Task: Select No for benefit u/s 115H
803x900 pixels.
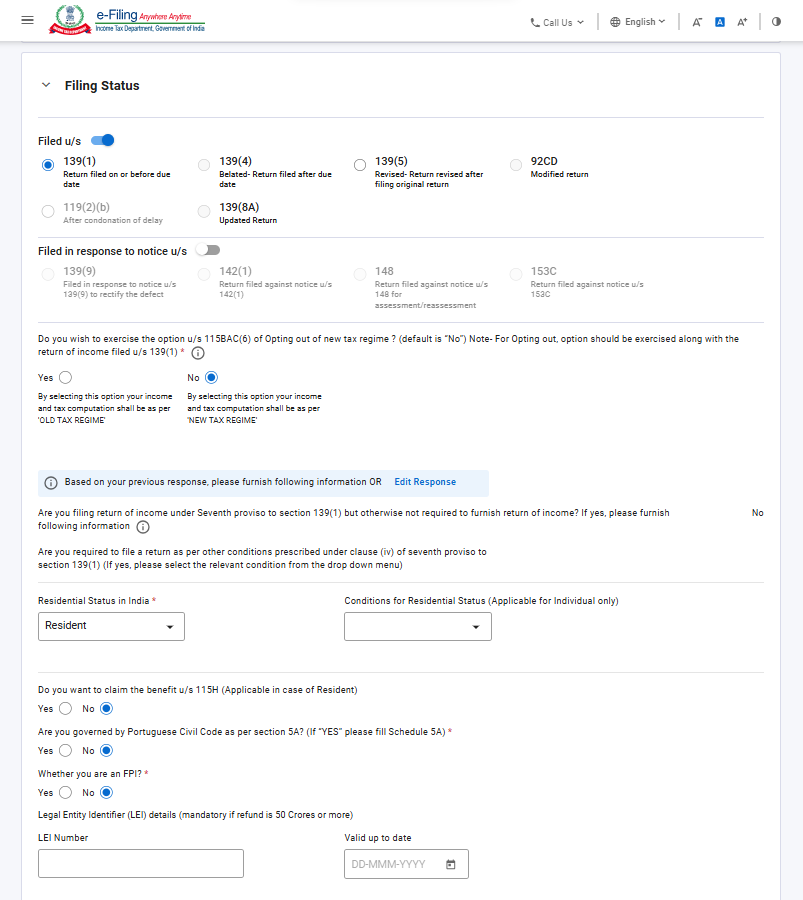Action: [106, 709]
